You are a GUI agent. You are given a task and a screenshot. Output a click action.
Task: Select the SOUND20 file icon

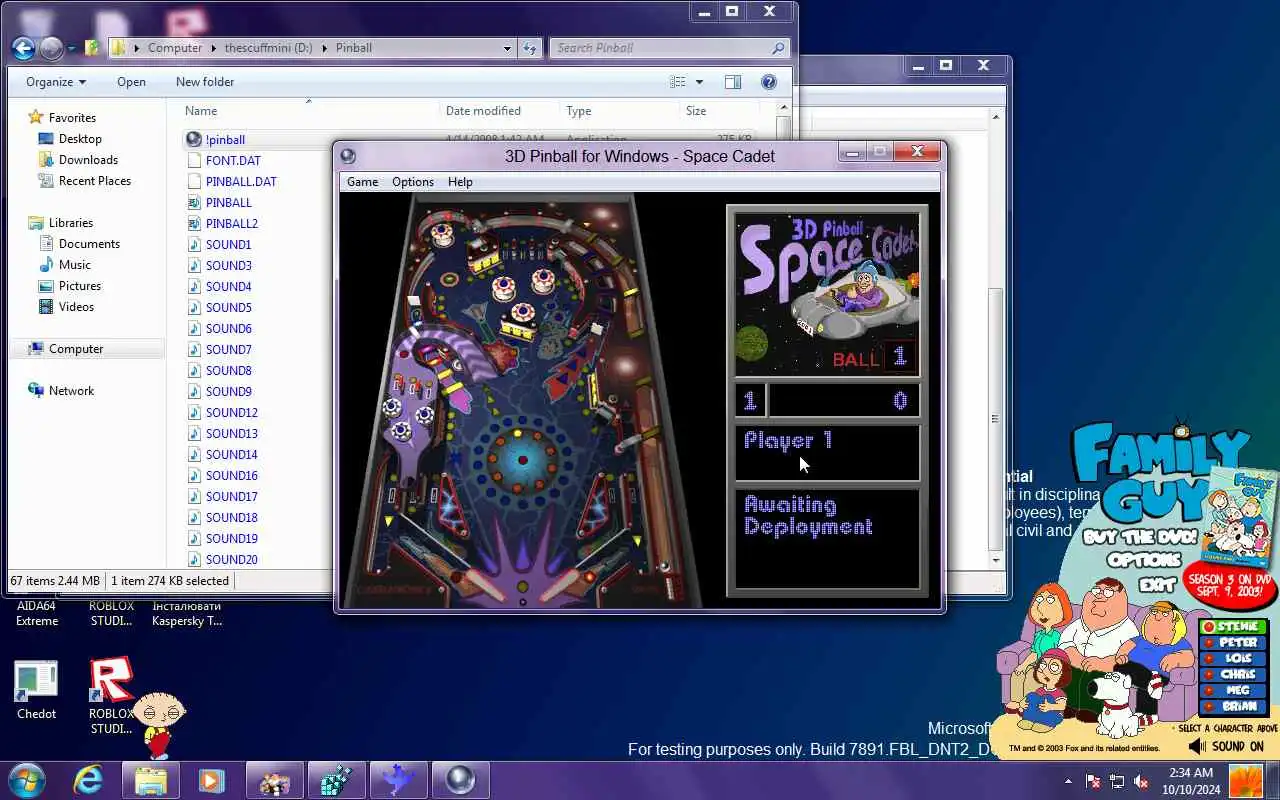point(195,559)
